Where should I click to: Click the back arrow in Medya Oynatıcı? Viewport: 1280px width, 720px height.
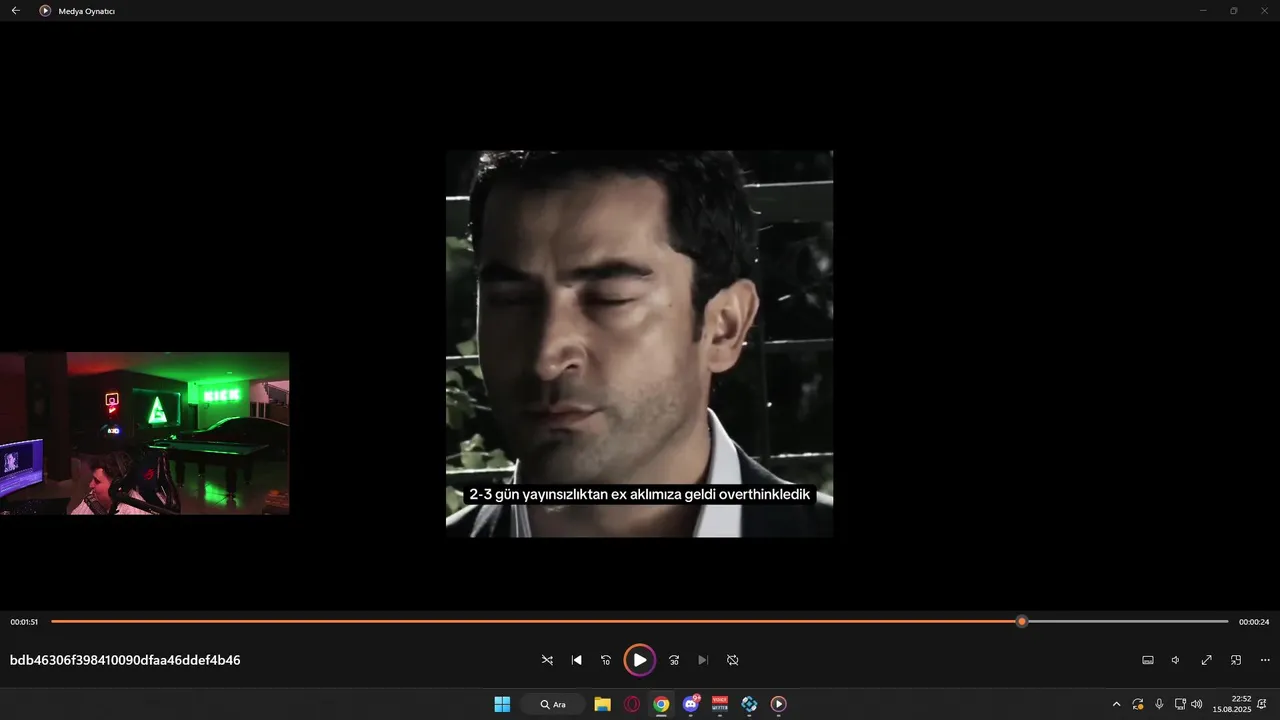click(15, 10)
